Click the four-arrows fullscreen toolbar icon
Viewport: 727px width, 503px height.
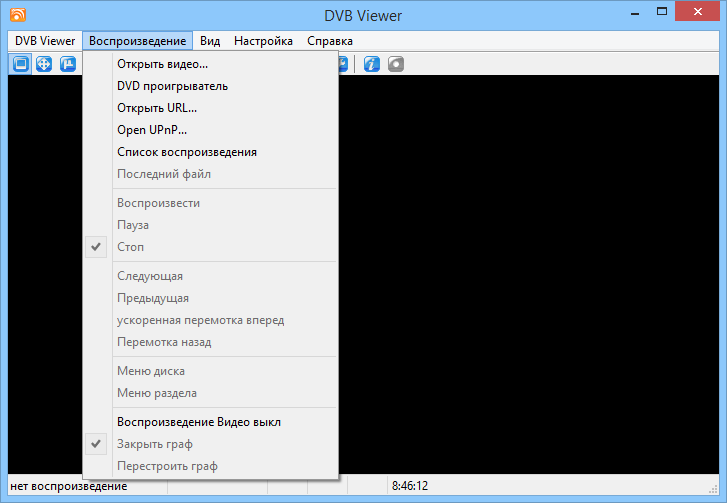(x=44, y=64)
